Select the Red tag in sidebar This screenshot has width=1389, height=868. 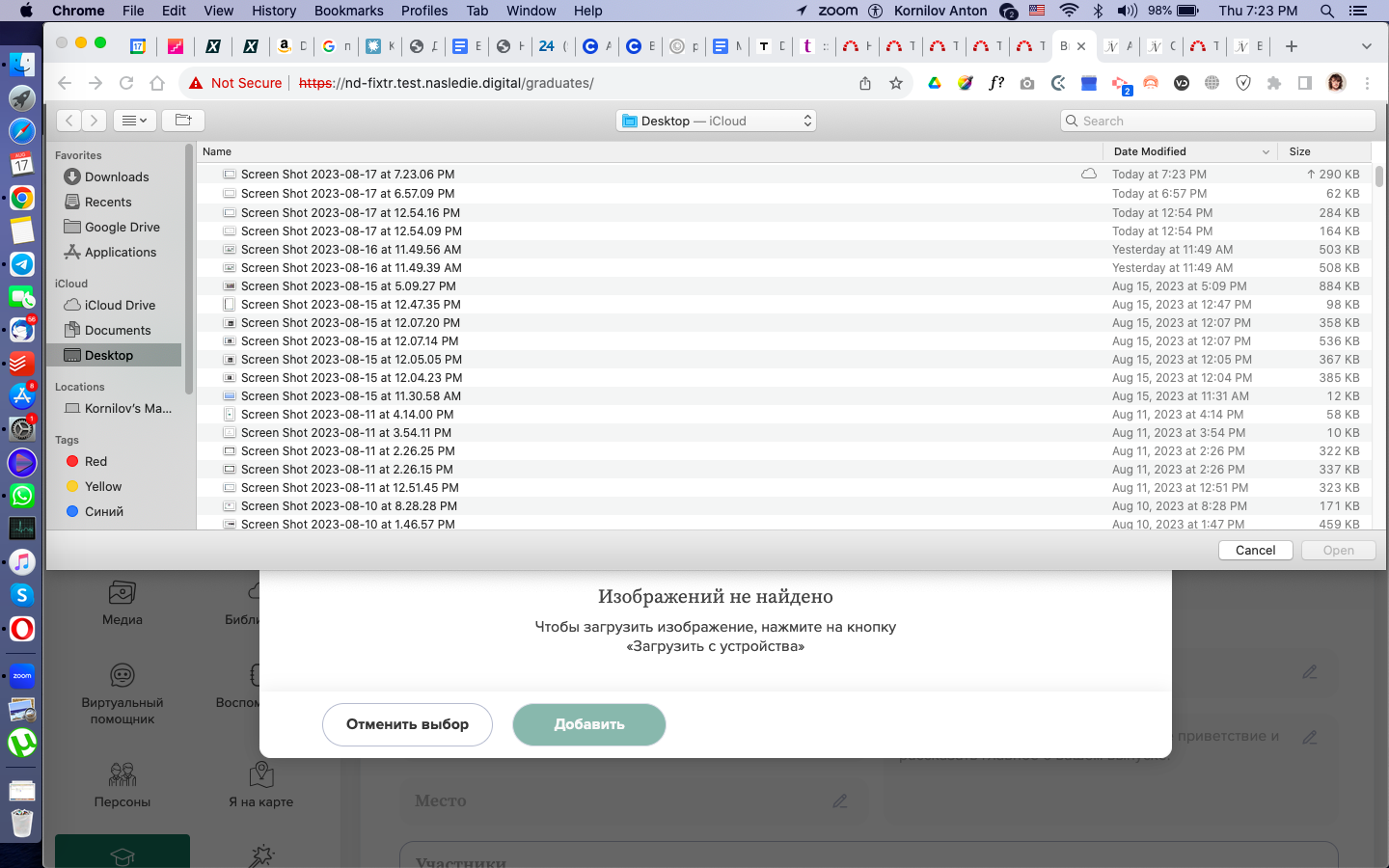(x=95, y=461)
